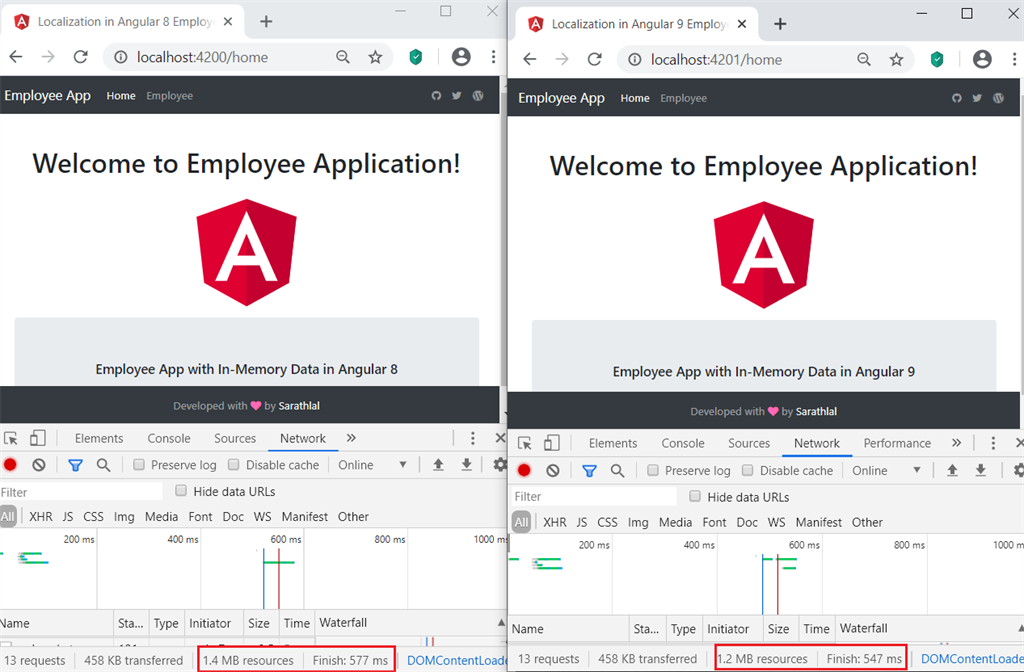1024x672 pixels.
Task: Click Sarathlal link in Angular 8 footer
Action: point(299,406)
